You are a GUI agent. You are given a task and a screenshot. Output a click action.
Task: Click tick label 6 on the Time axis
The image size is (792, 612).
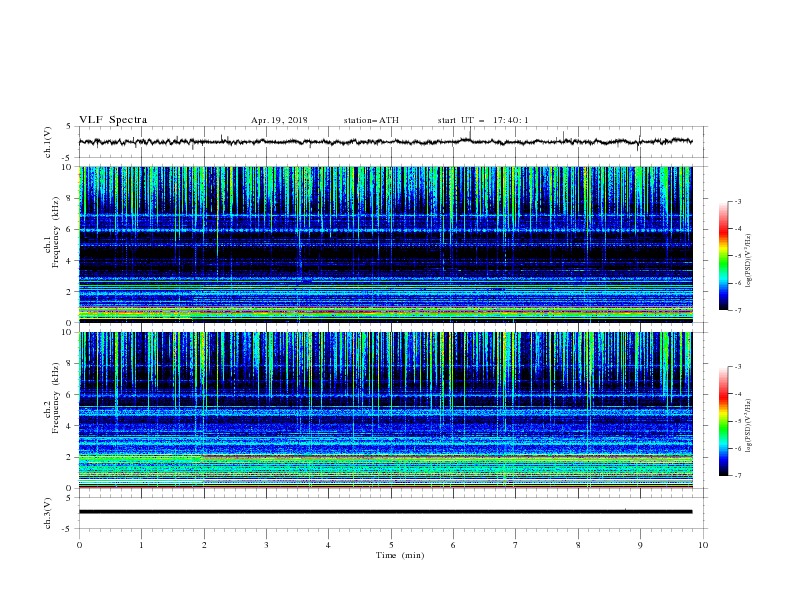point(453,545)
